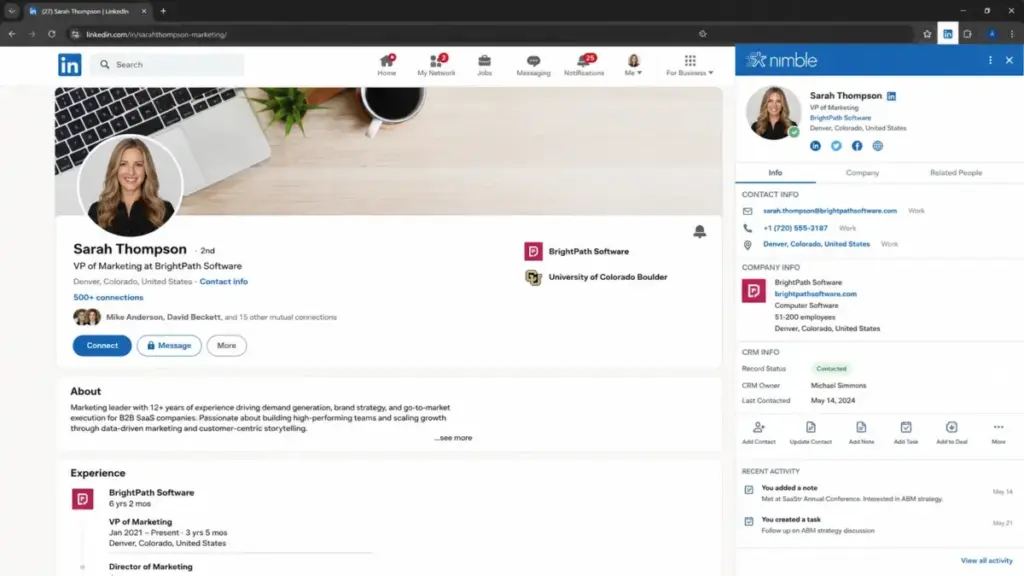Switch to Company tab in Nimble
The height and width of the screenshot is (576, 1024).
pyautogui.click(x=862, y=172)
